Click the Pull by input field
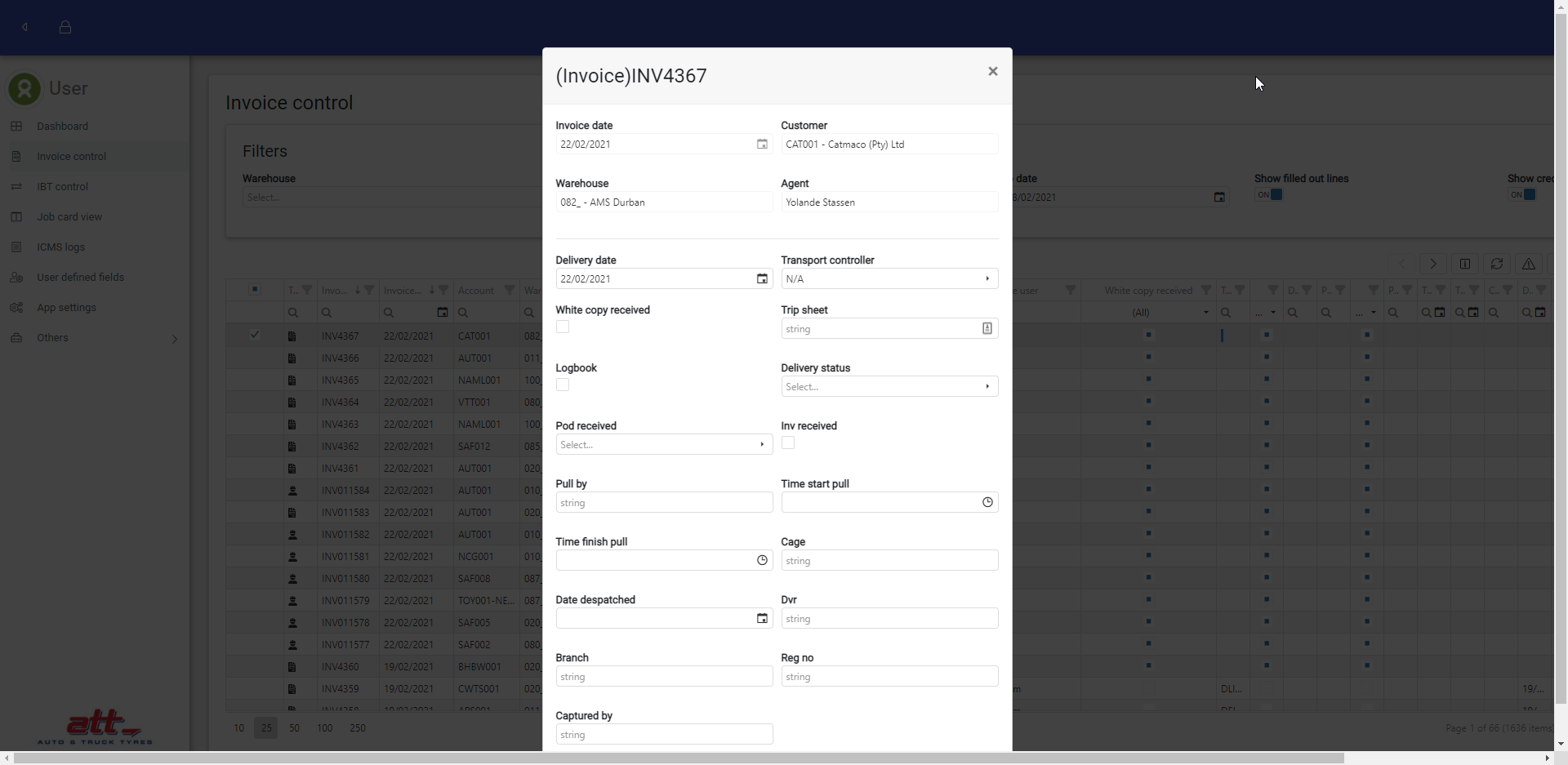 click(x=663, y=503)
